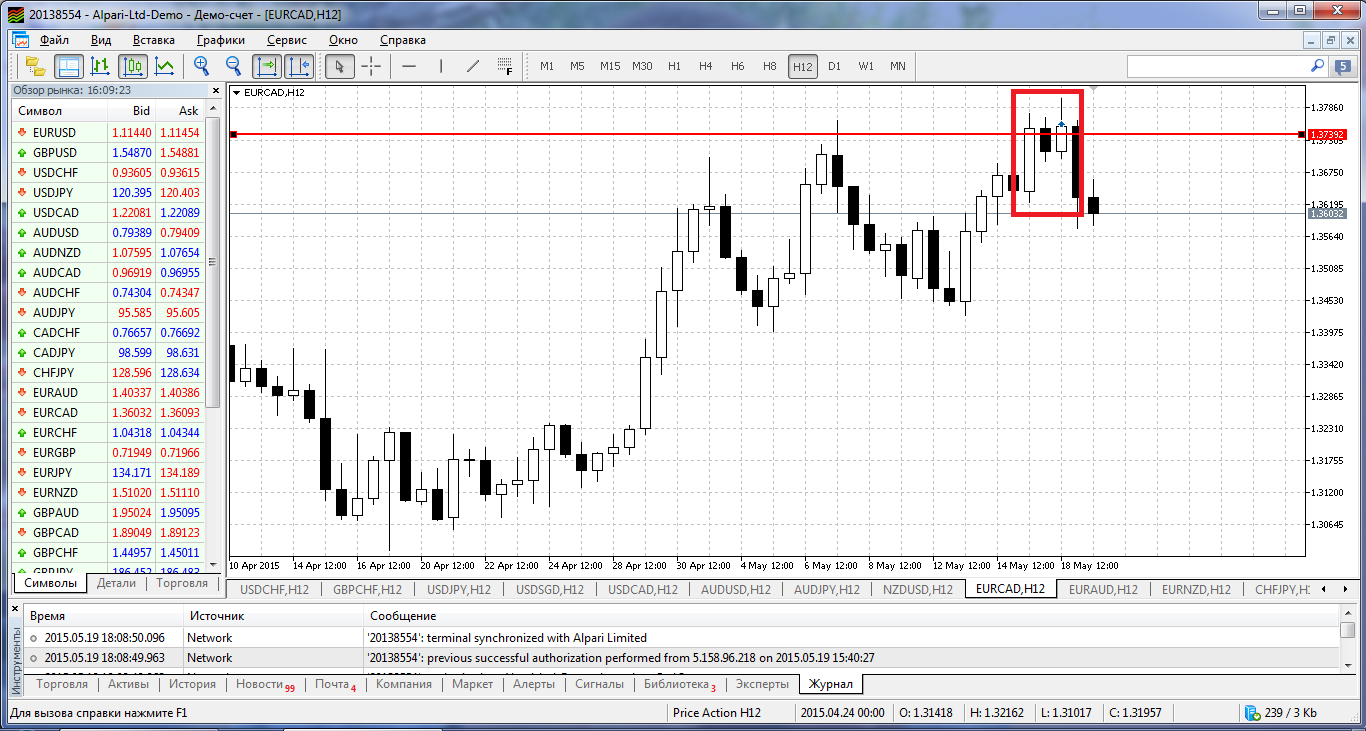Switch to Торговля tab in Market Watch
The width and height of the screenshot is (1366, 731).
pyautogui.click(x=182, y=583)
